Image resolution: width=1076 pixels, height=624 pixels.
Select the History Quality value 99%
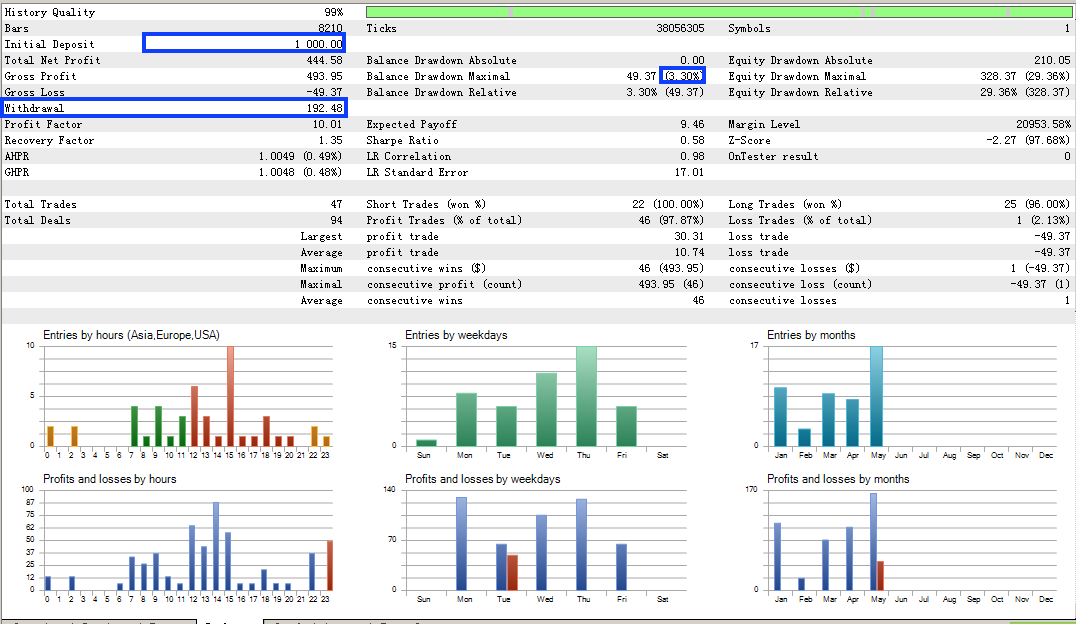[334, 12]
